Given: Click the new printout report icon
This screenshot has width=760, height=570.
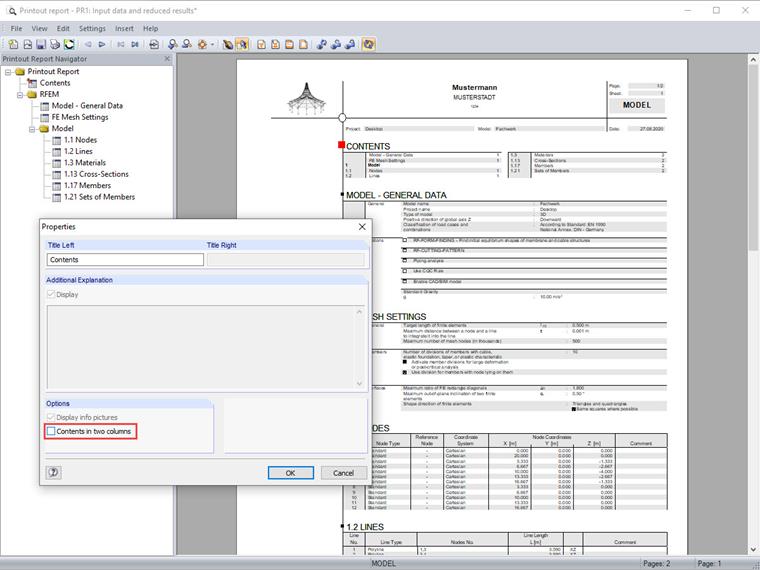Looking at the screenshot, I should click(x=12, y=45).
